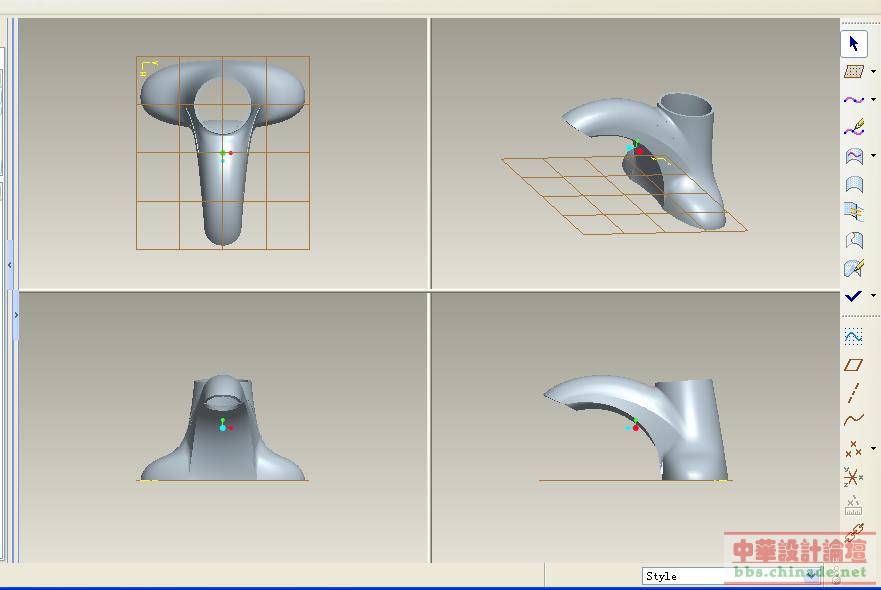The height and width of the screenshot is (590, 881).
Task: Expand the active plane options arrow
Action: pyautogui.click(x=873, y=72)
